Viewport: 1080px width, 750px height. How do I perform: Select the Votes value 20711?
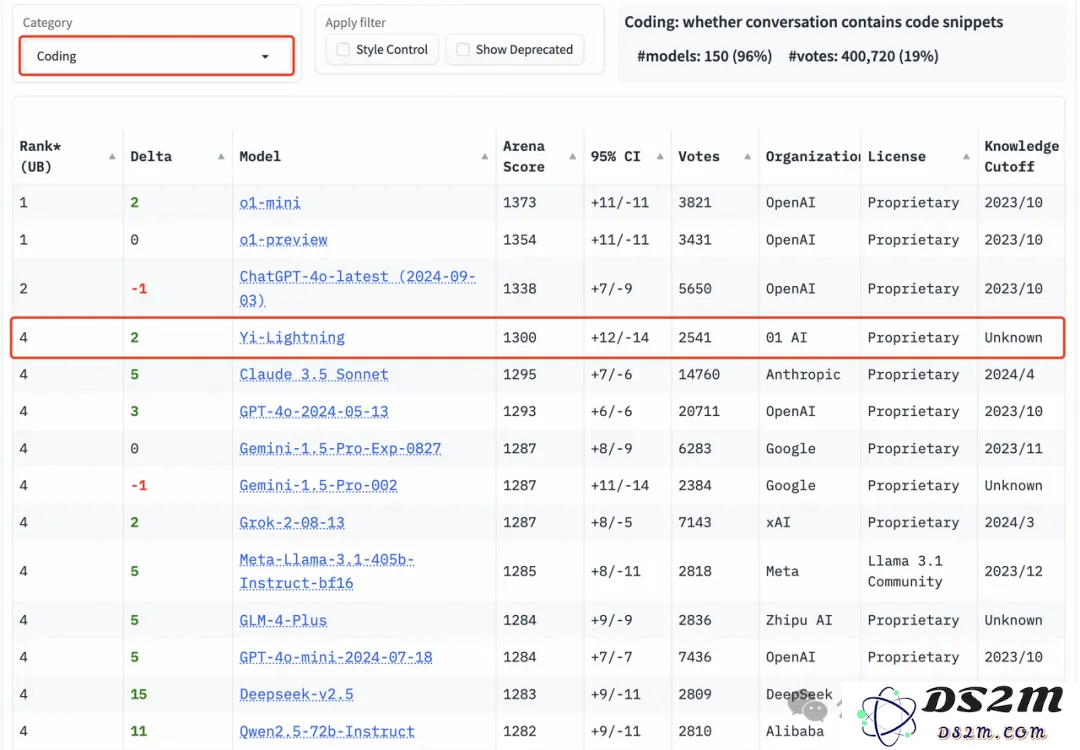[699, 412]
